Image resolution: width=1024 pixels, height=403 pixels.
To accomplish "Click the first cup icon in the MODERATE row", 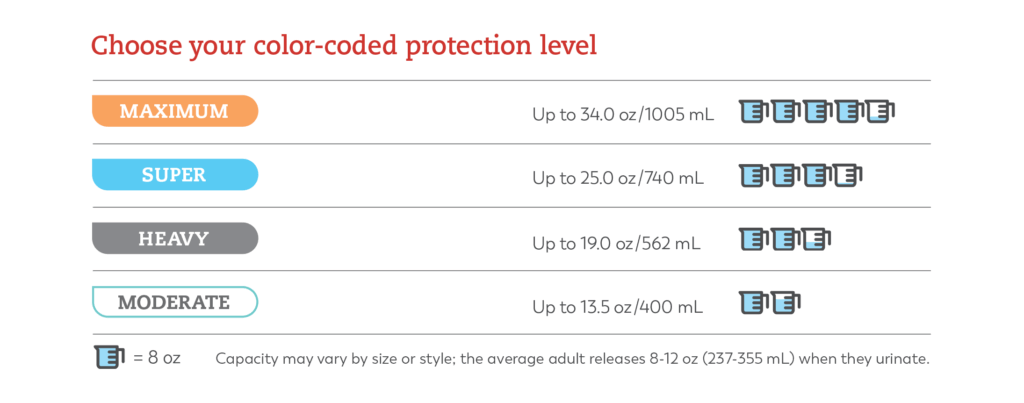I will point(754,302).
